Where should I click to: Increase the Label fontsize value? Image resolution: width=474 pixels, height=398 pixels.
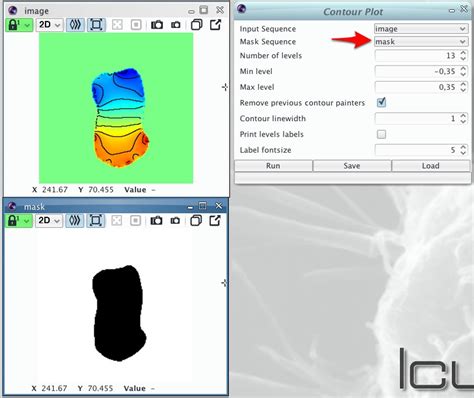[x=463, y=147]
